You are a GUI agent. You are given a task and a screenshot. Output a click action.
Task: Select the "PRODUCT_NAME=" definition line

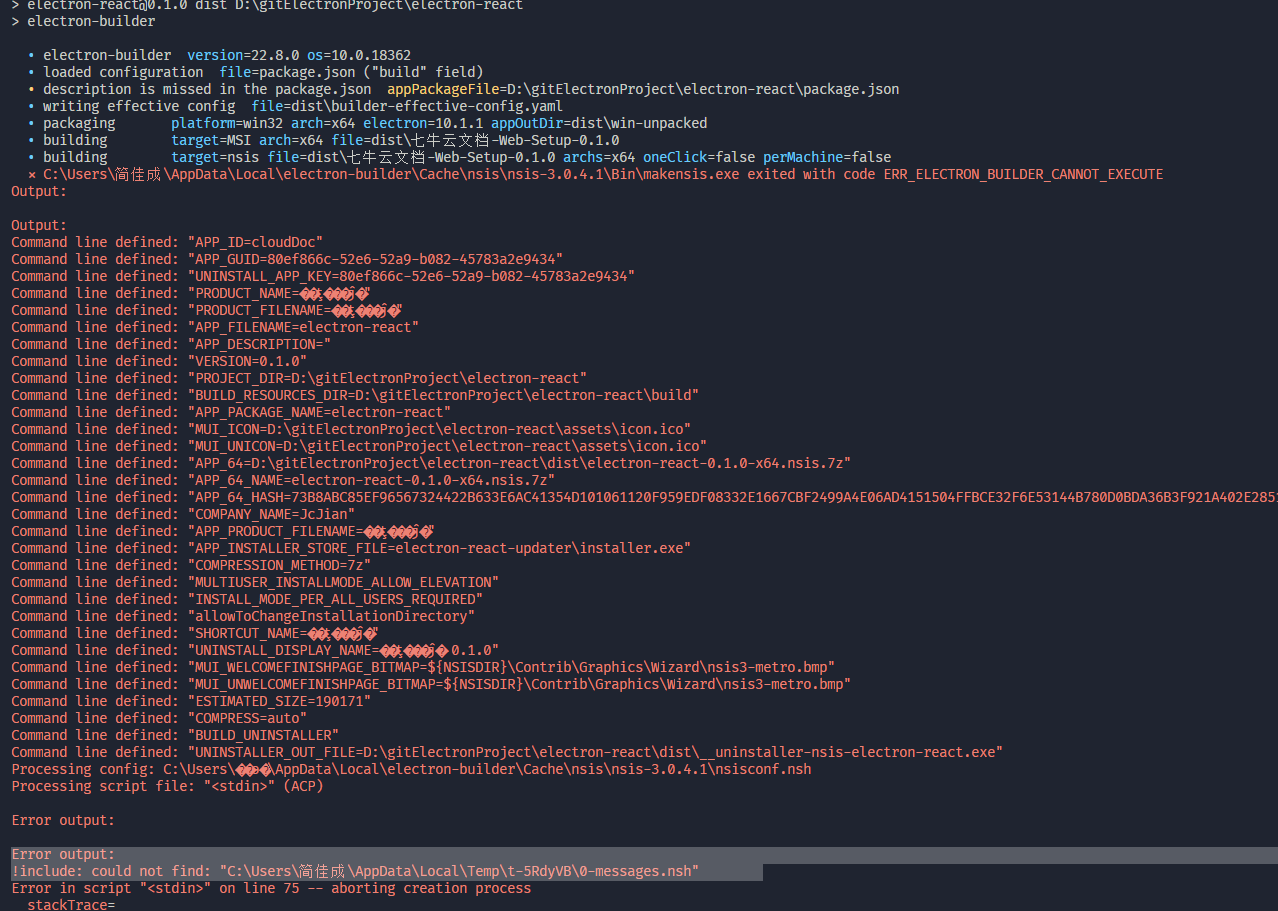191,293
